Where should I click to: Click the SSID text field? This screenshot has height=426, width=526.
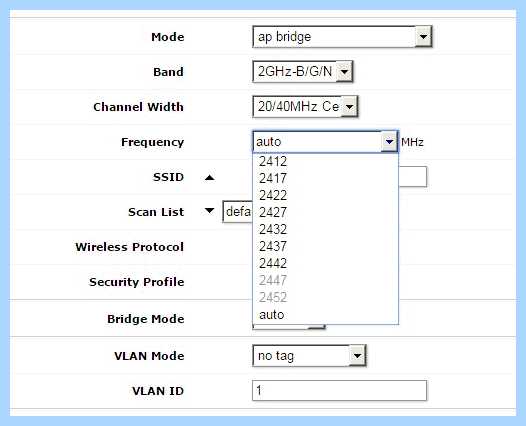413,177
